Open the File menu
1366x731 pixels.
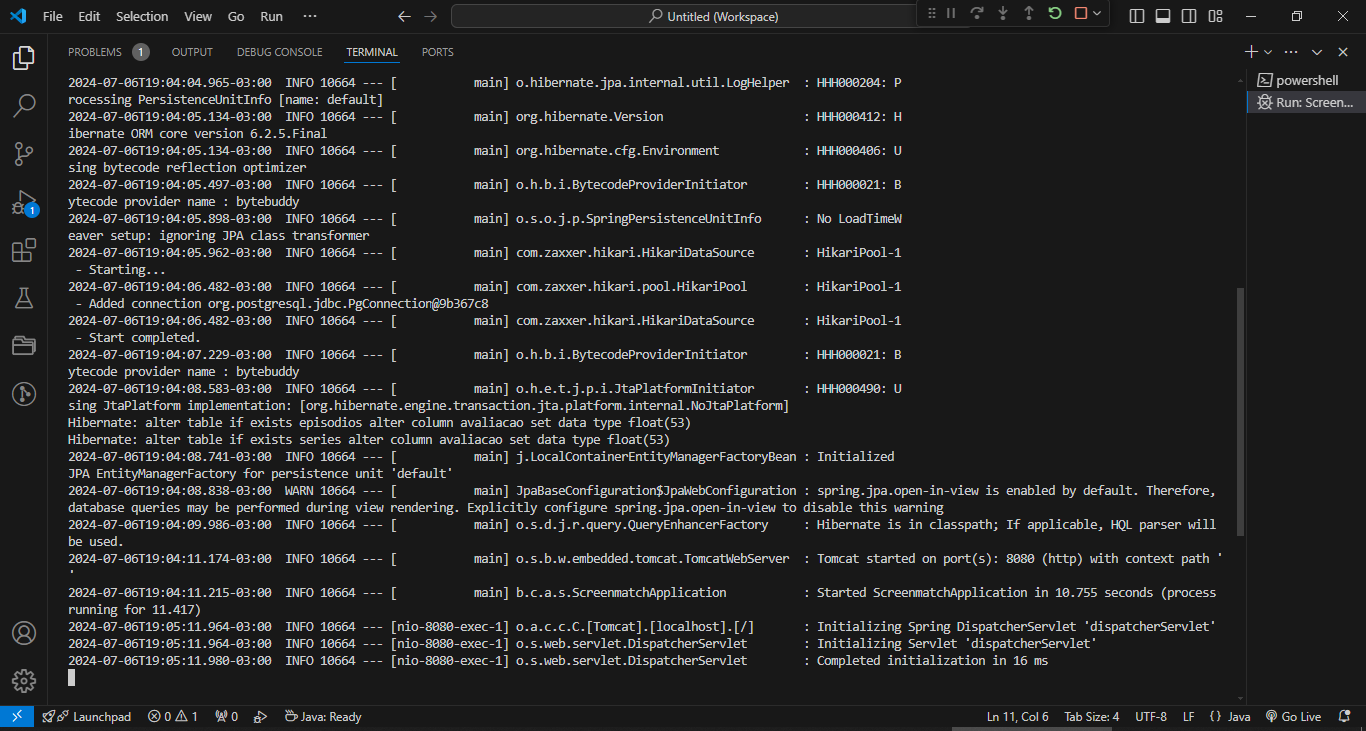(53, 16)
